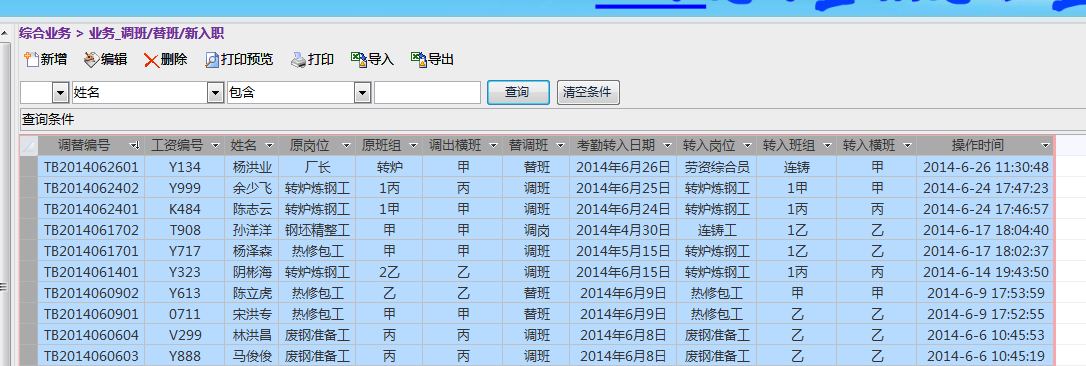This screenshot has height=366, width=1086.
Task: Open filter arrow on 替调班 column
Action: [560, 146]
